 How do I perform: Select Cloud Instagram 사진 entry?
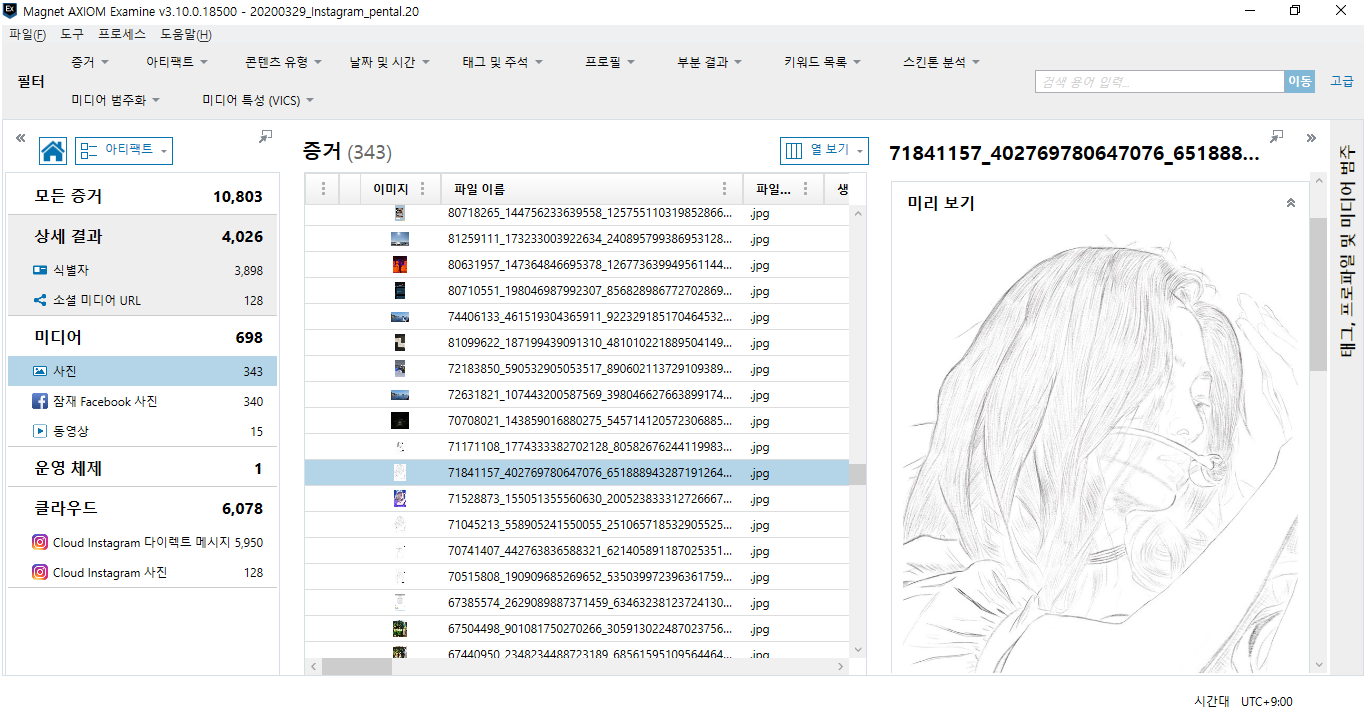pyautogui.click(x=142, y=572)
